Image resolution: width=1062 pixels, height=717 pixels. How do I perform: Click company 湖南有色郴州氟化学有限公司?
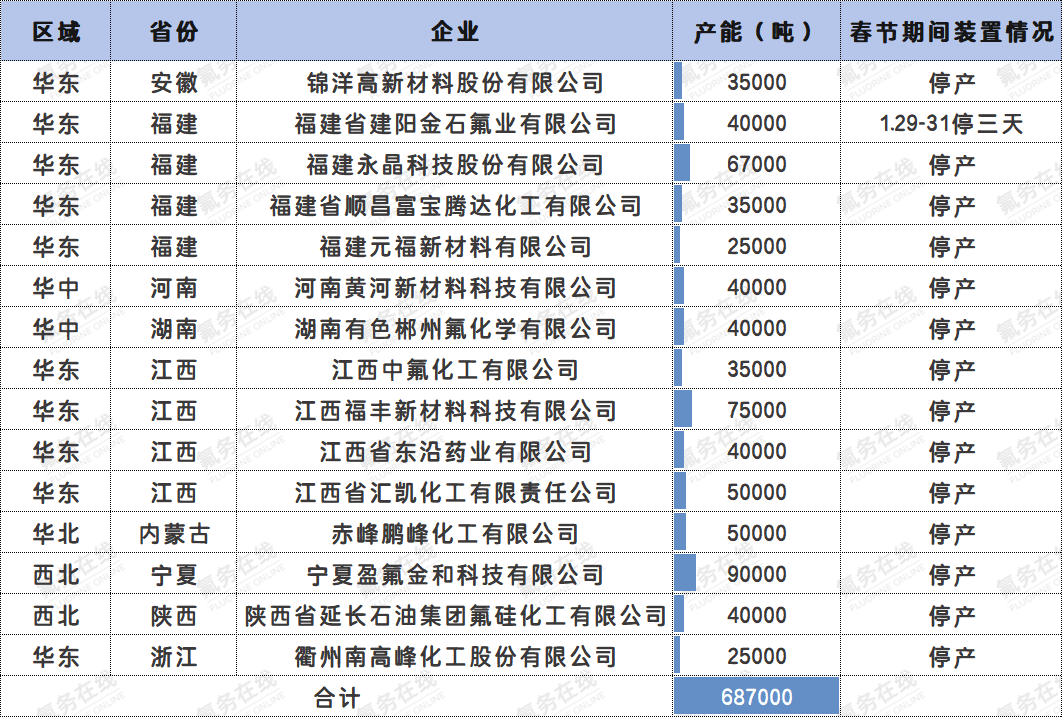coord(454,329)
